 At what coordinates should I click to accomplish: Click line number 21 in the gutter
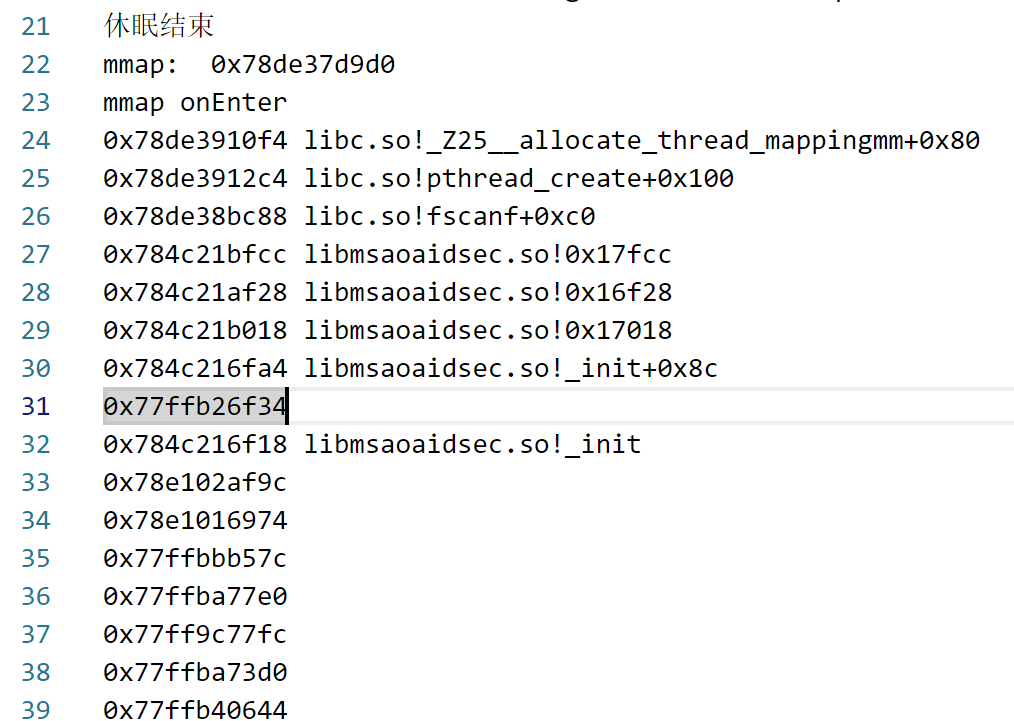tap(35, 26)
